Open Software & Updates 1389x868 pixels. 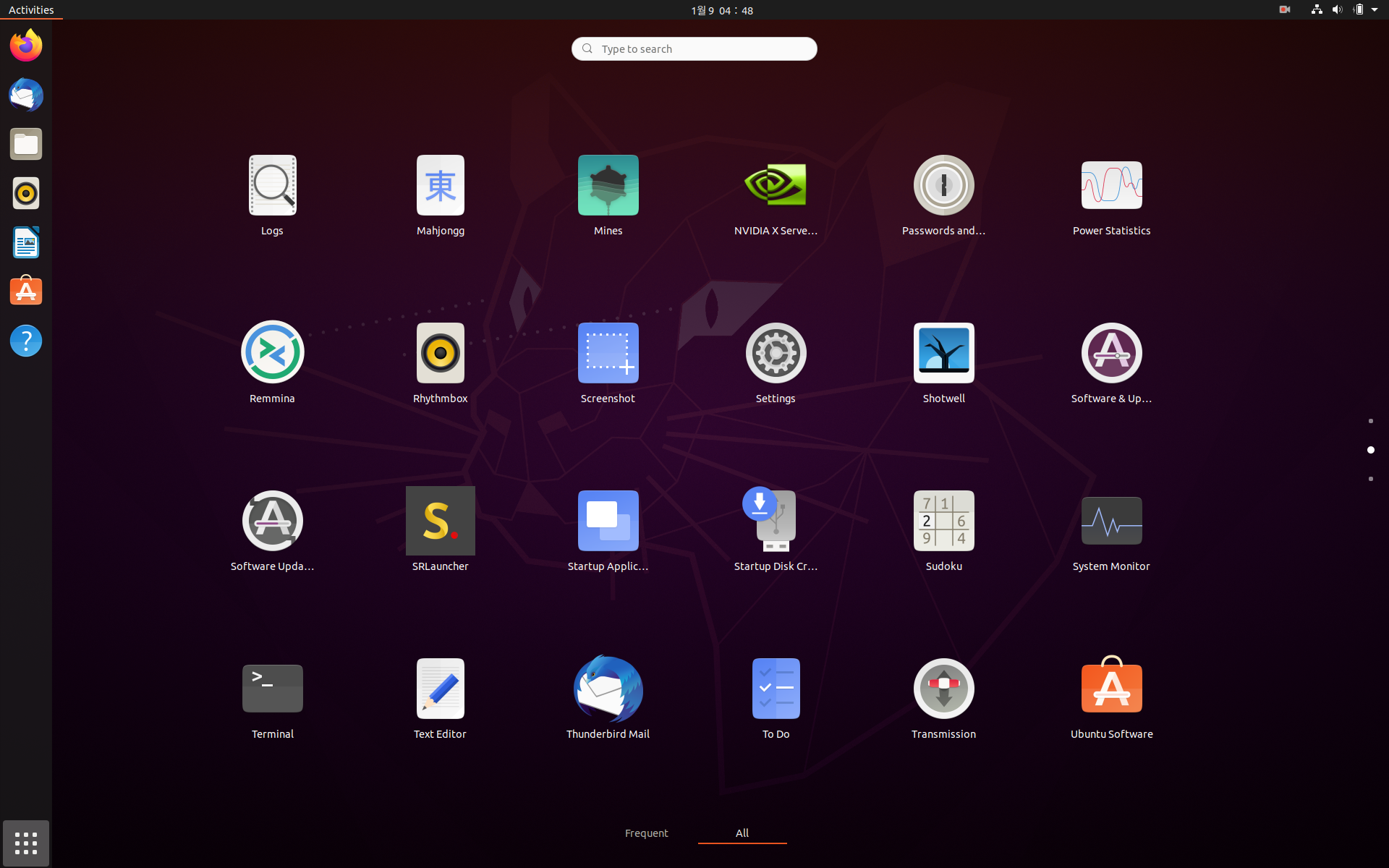[x=1111, y=363]
